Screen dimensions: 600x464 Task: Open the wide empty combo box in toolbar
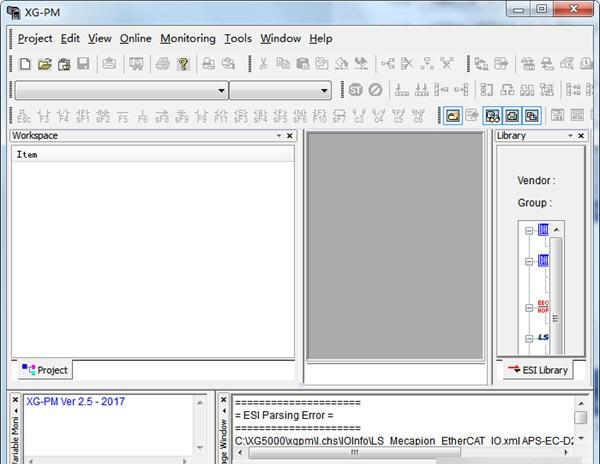(121, 90)
